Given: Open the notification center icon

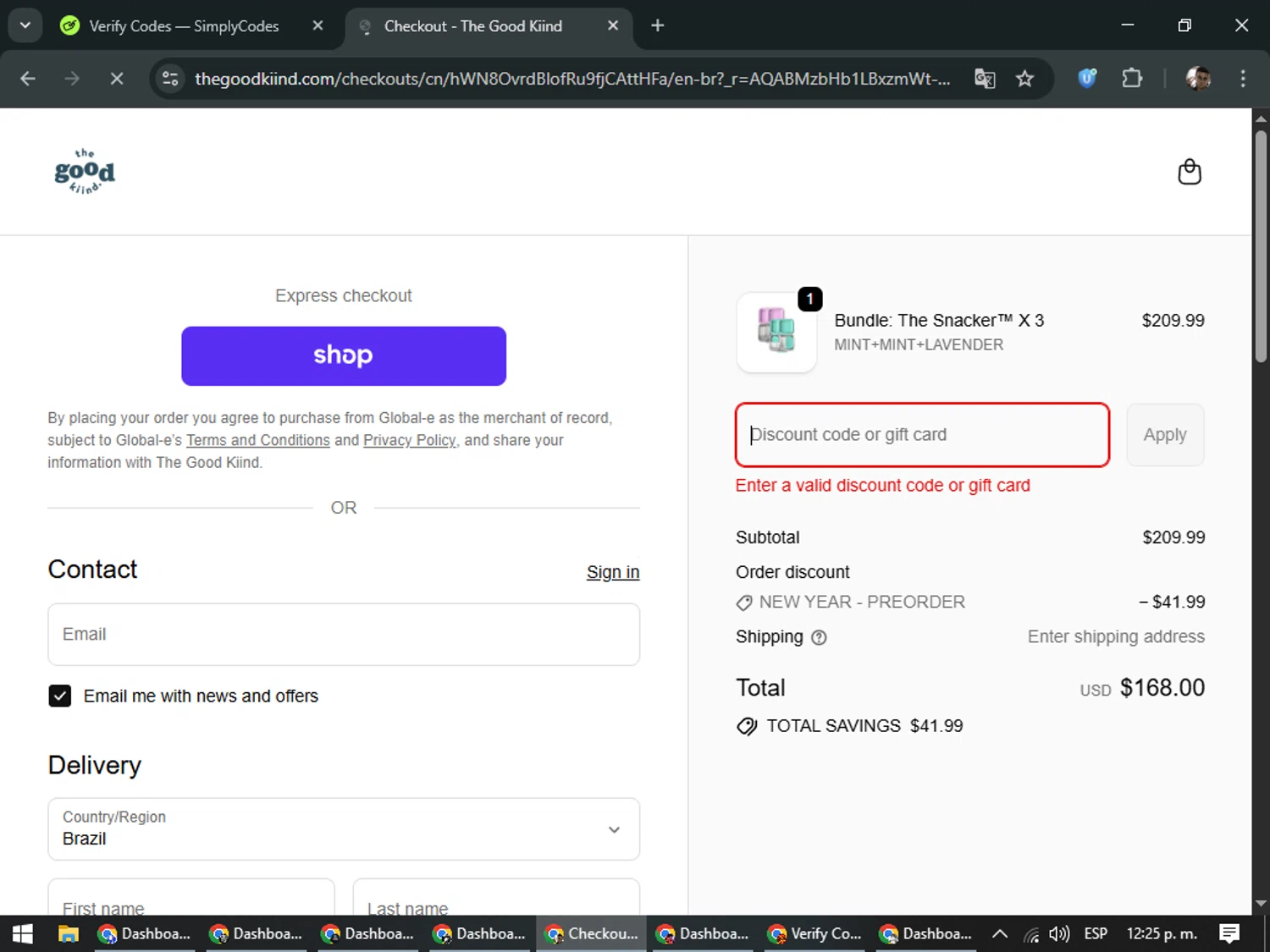Looking at the screenshot, I should (x=1229, y=933).
